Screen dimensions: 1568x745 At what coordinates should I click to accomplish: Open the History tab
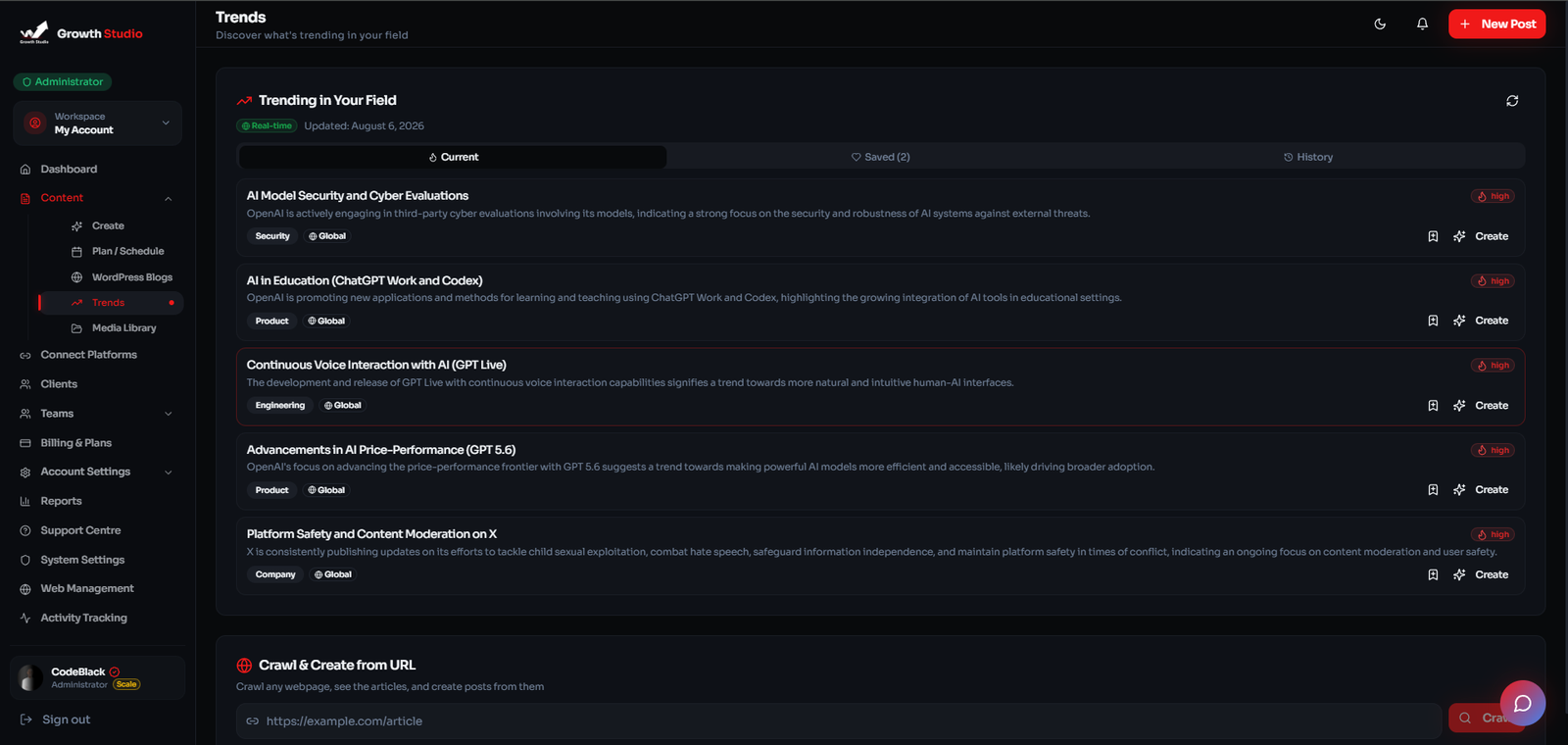pyautogui.click(x=1308, y=157)
